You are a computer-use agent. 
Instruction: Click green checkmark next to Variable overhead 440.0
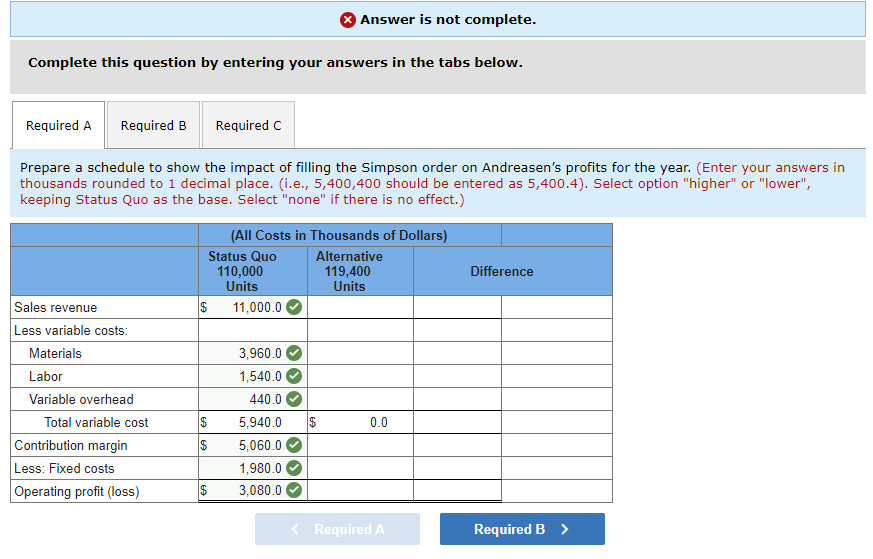294,399
